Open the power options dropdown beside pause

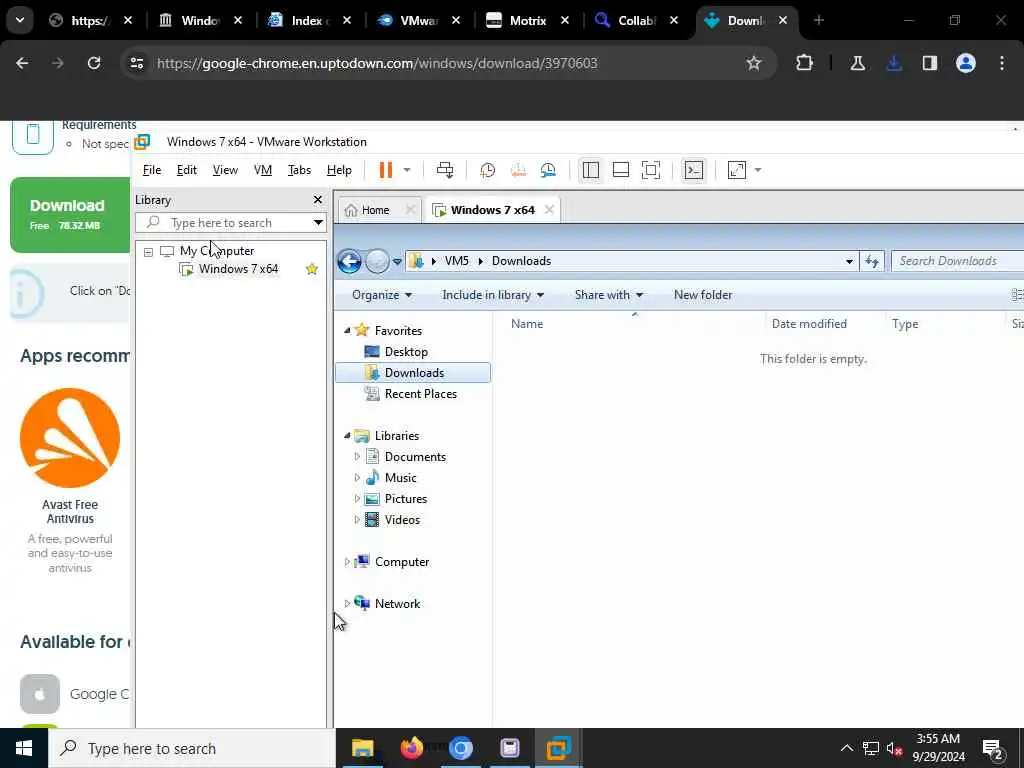(x=407, y=170)
